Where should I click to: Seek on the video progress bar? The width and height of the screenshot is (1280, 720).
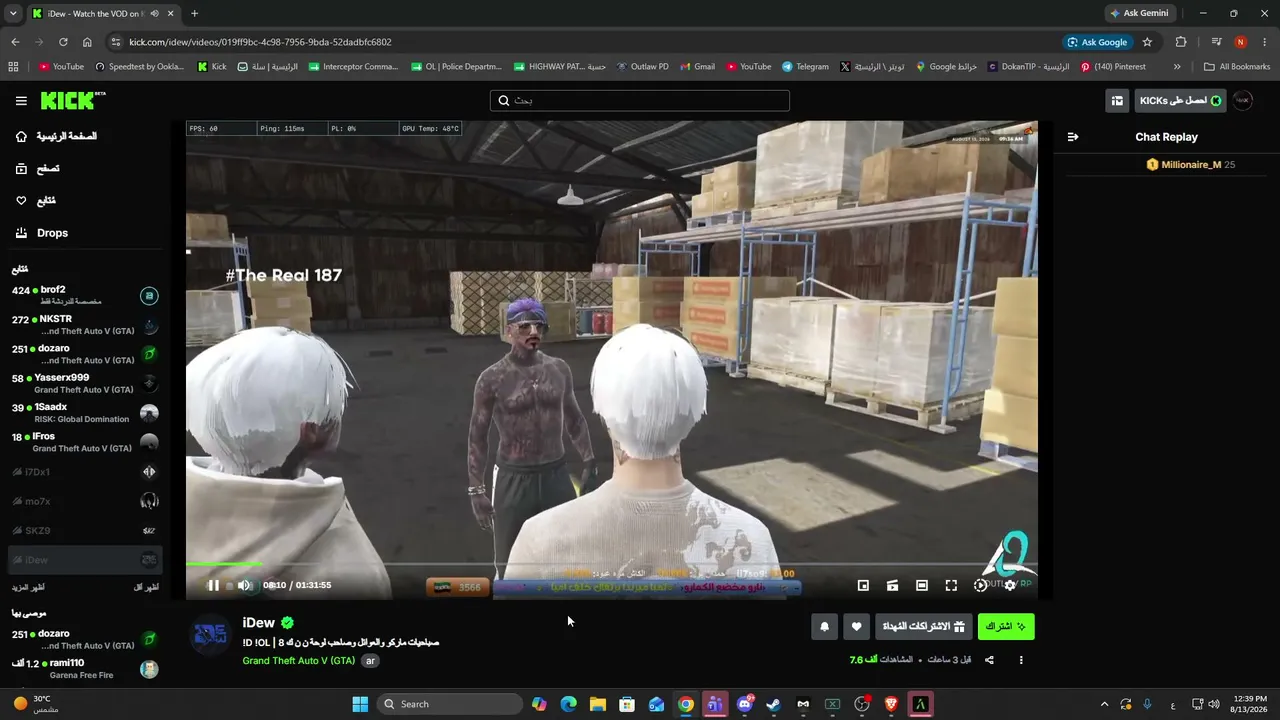(x=611, y=564)
